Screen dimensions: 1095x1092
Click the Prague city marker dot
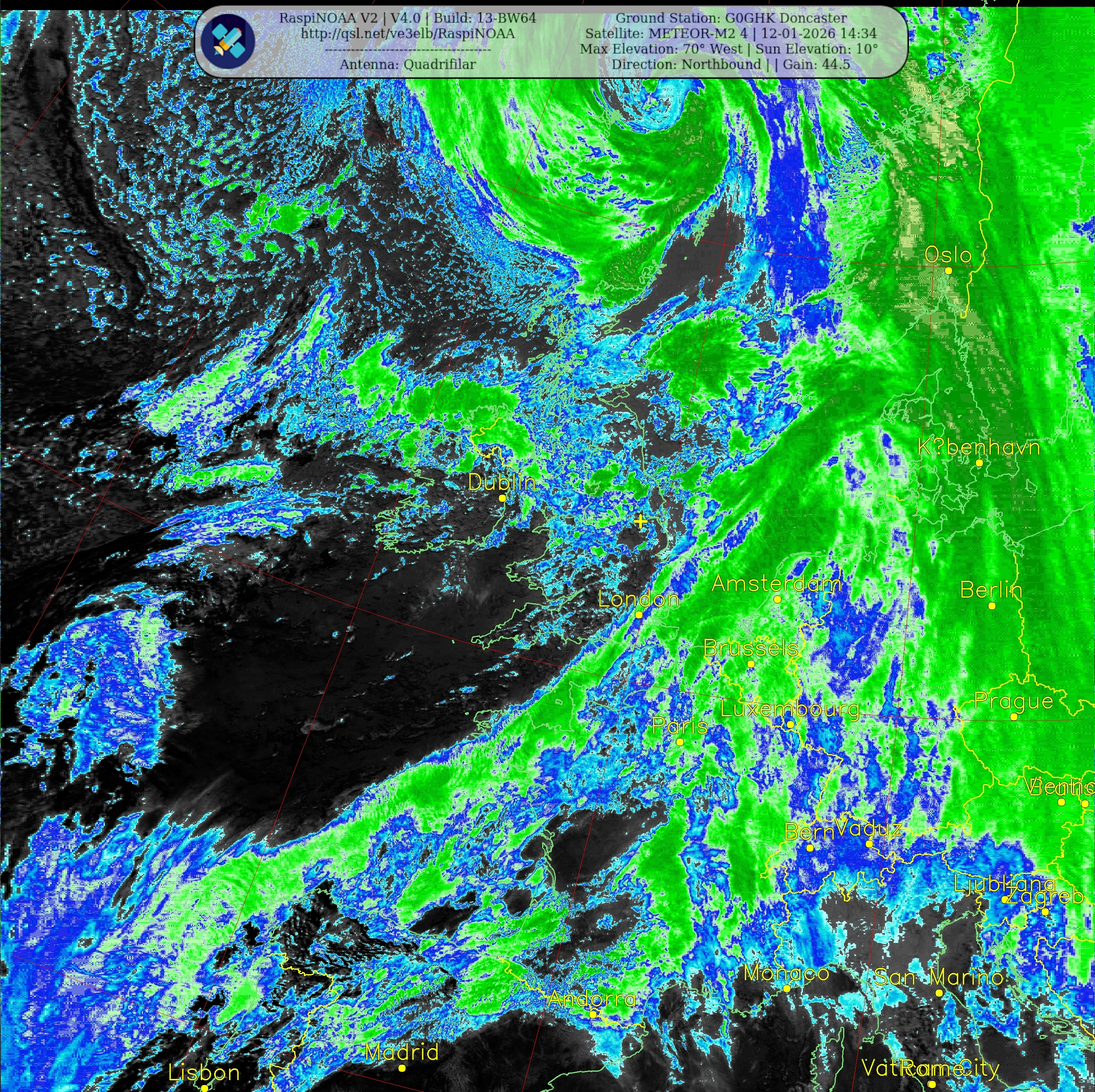[1014, 717]
